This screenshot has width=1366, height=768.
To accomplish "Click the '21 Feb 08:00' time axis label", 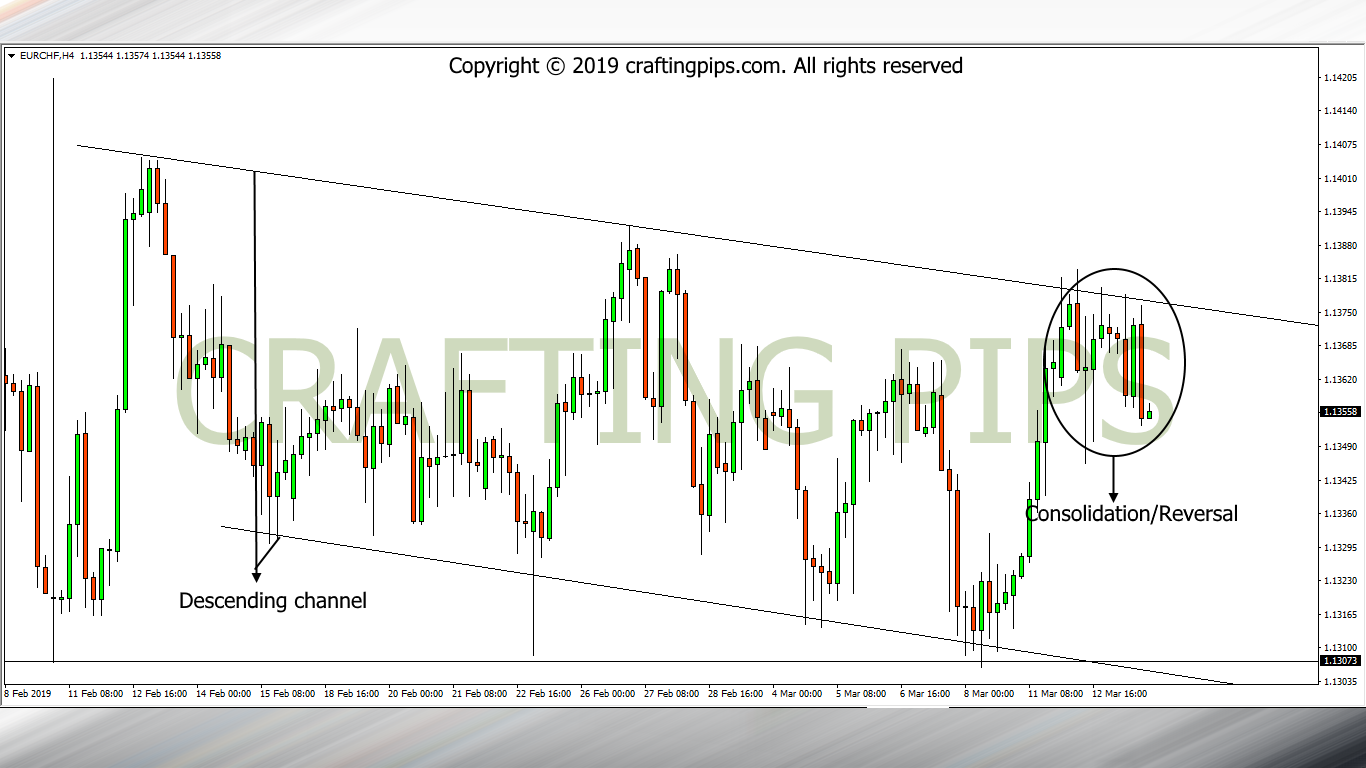I will point(480,693).
